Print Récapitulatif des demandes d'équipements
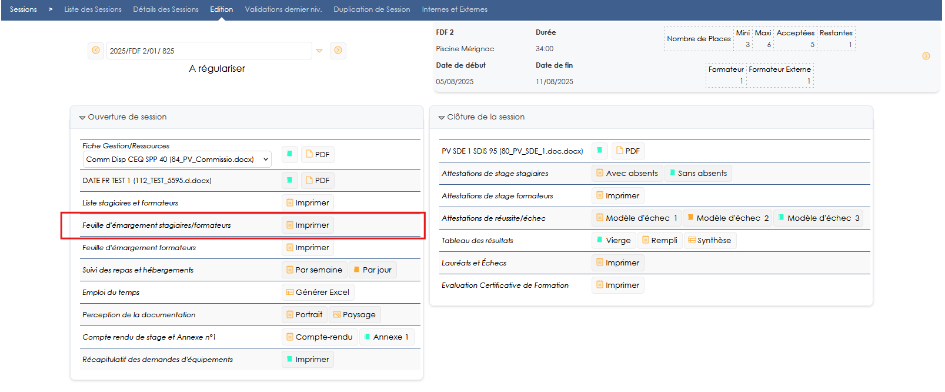 (x=307, y=359)
